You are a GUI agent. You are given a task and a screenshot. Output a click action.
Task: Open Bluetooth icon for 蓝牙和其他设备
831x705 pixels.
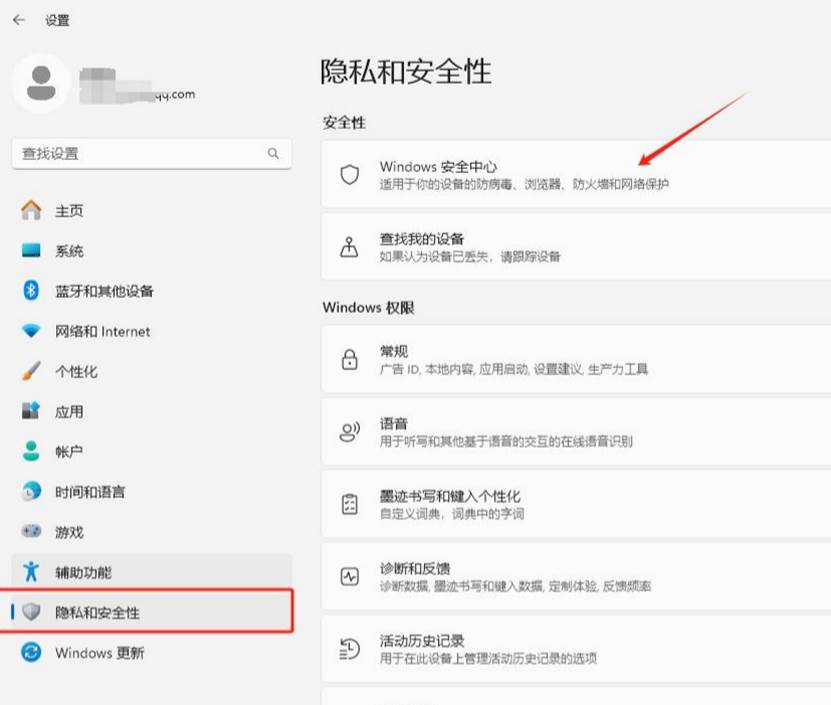point(31,290)
